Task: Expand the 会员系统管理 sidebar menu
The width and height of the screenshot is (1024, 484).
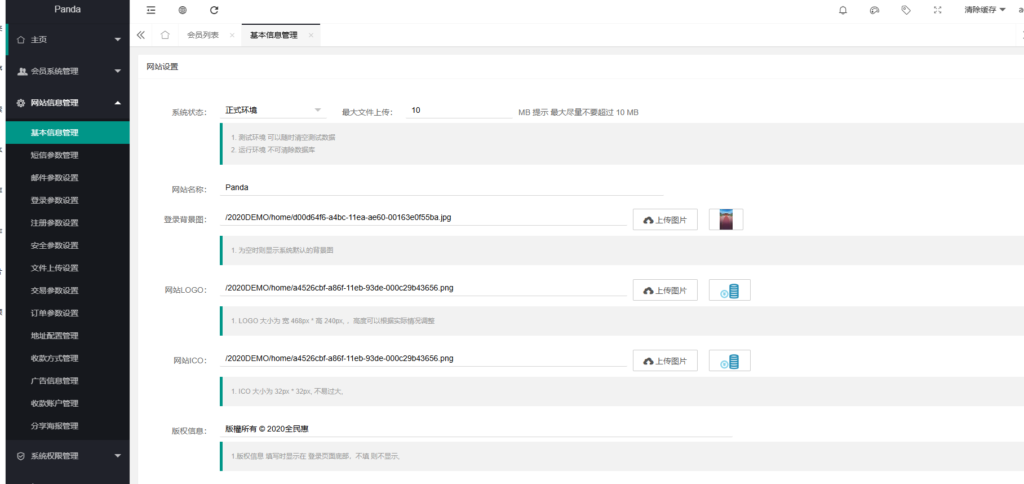Action: 65,71
